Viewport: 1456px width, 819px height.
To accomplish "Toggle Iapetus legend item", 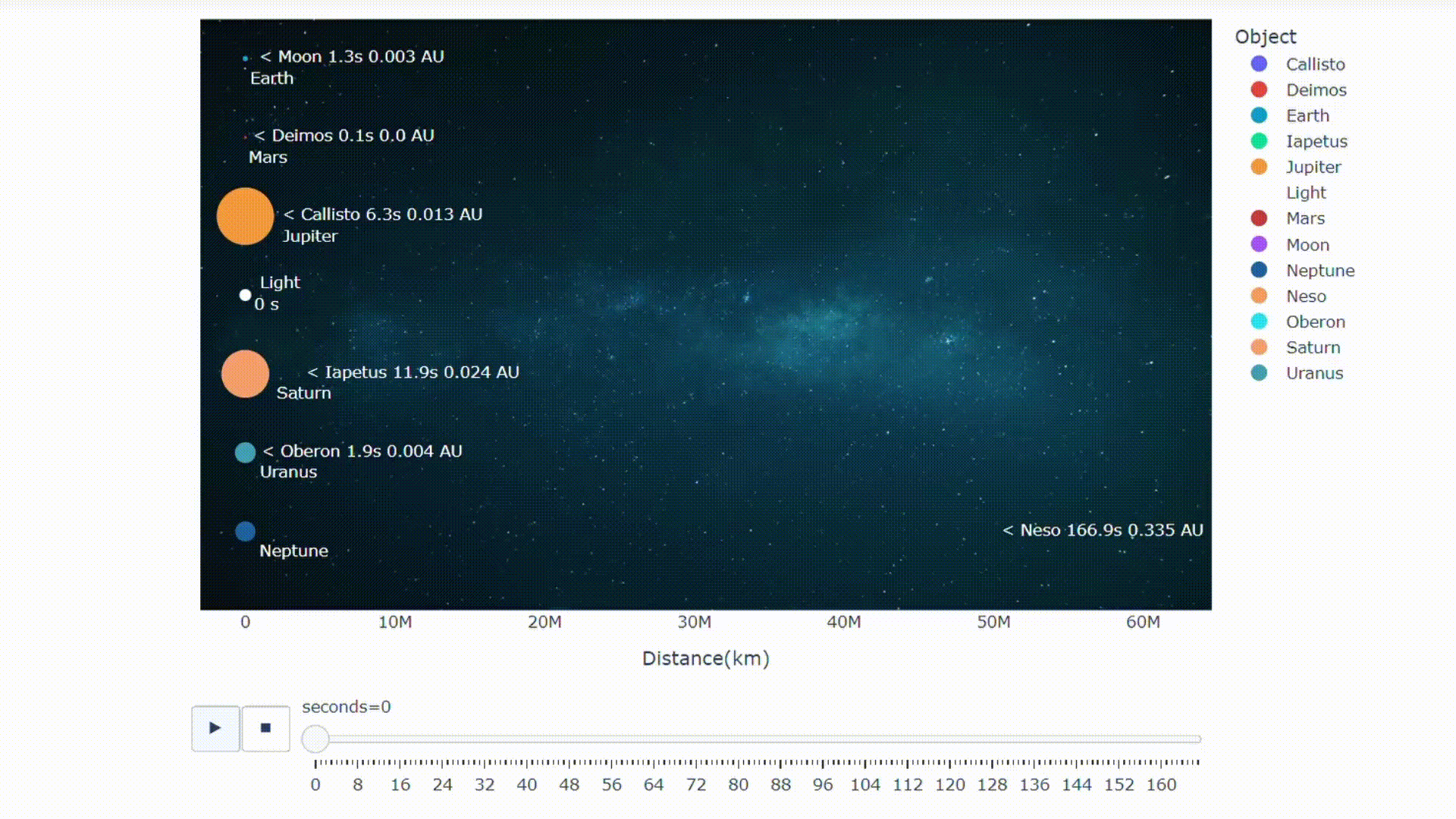I will 1316,142.
